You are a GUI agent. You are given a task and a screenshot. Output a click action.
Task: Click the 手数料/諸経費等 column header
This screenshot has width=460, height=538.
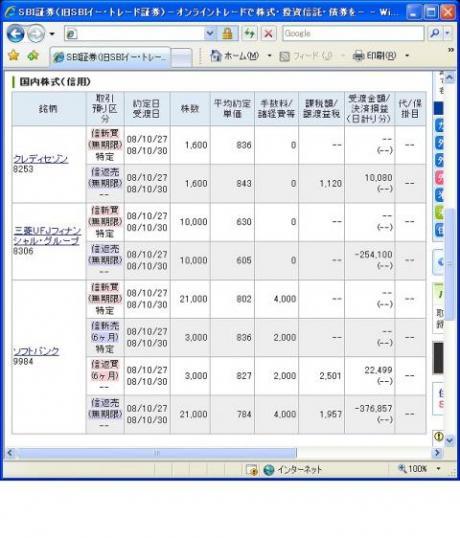point(276,109)
